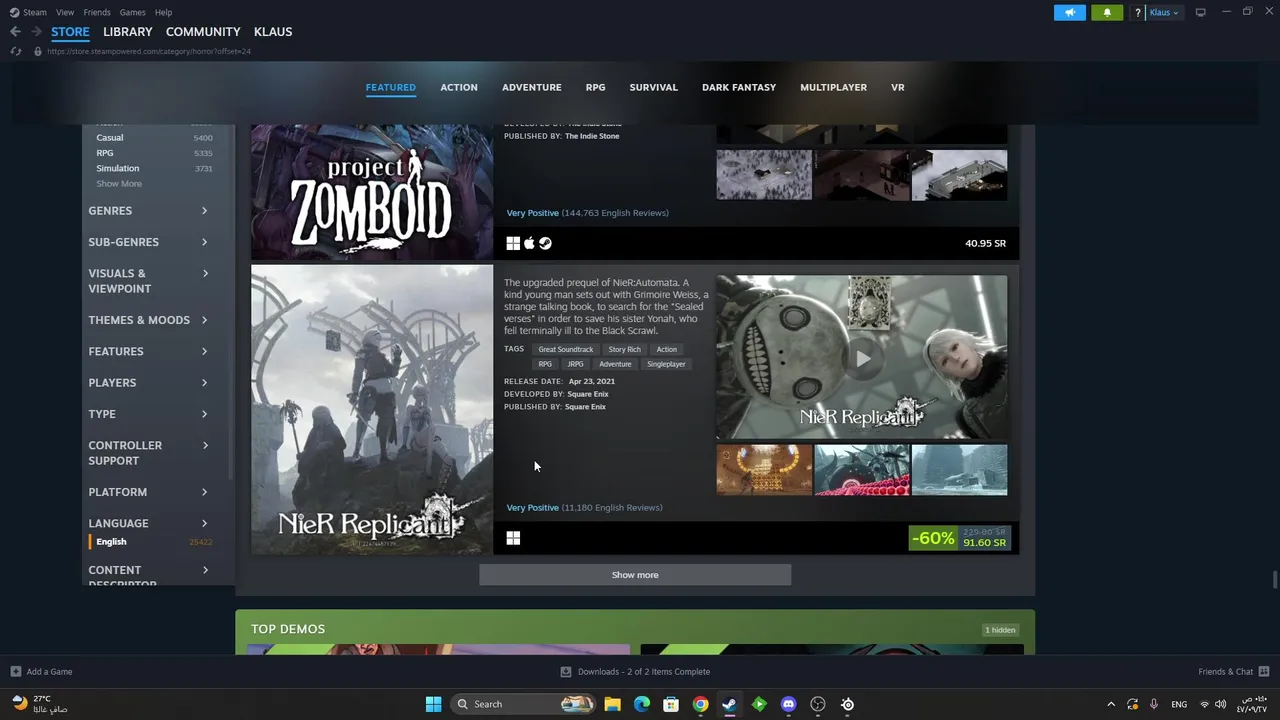This screenshot has width=1280, height=720.
Task: Expand the Sub-Genres filter section
Action: tap(148, 242)
